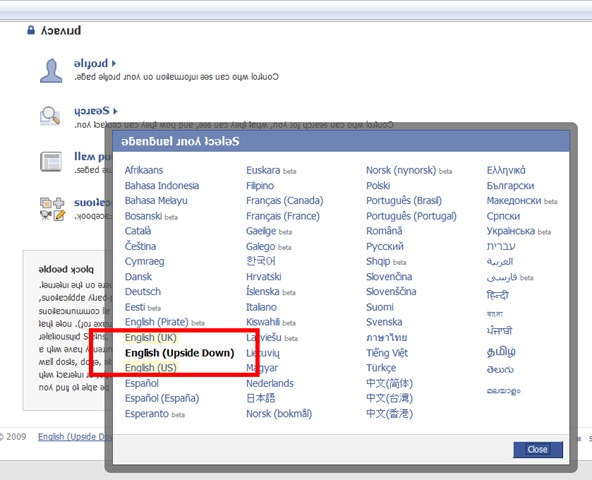Viewport: 592px width, 480px height.
Task: Expand the upside-down Search arrow
Action: (x=115, y=111)
